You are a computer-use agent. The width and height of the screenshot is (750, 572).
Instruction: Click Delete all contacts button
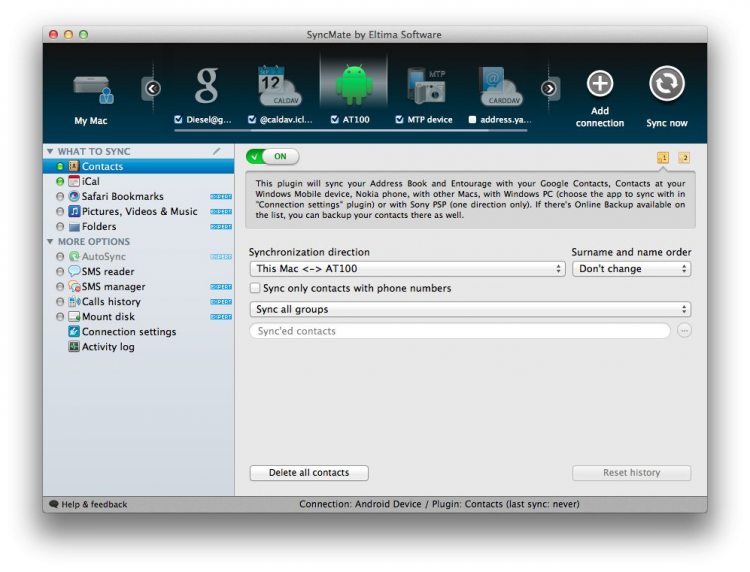tap(309, 473)
